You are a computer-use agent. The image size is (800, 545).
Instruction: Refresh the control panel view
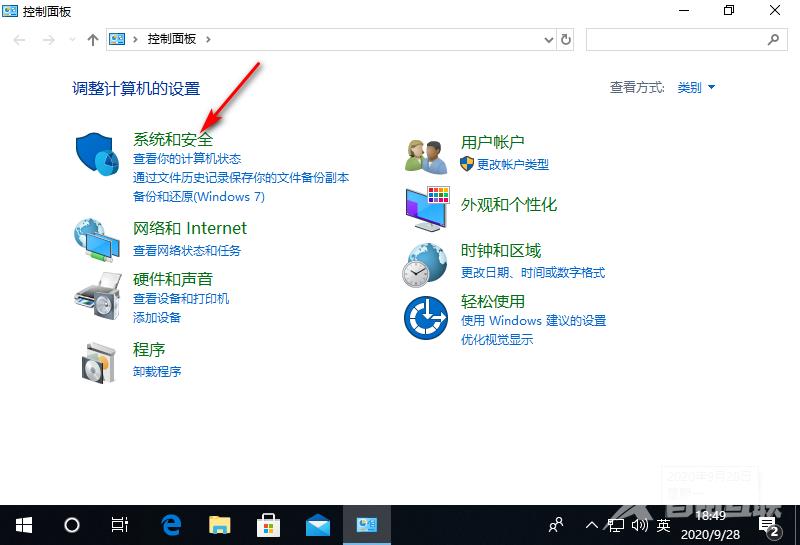[x=566, y=39]
